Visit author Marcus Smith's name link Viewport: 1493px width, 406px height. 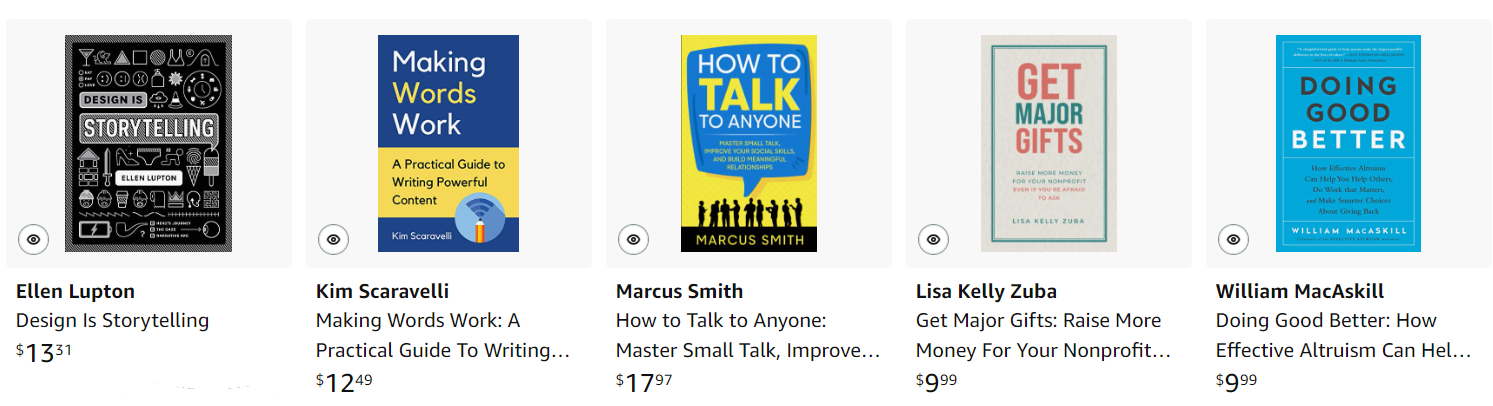[x=679, y=292]
